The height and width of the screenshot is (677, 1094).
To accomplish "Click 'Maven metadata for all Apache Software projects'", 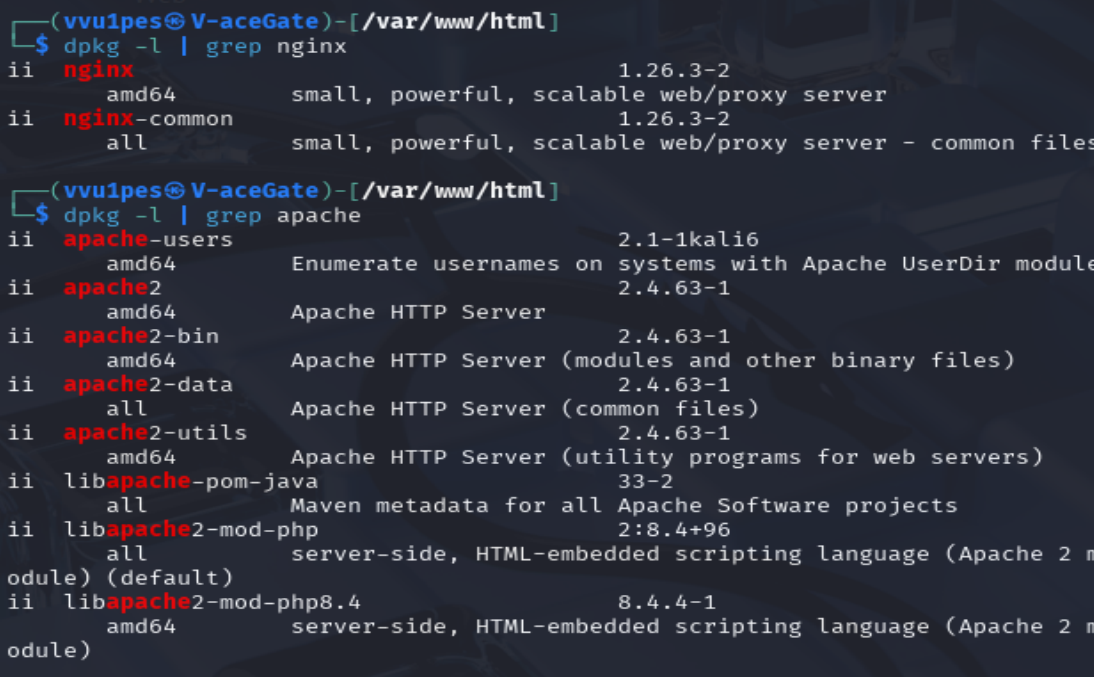I will point(624,505).
